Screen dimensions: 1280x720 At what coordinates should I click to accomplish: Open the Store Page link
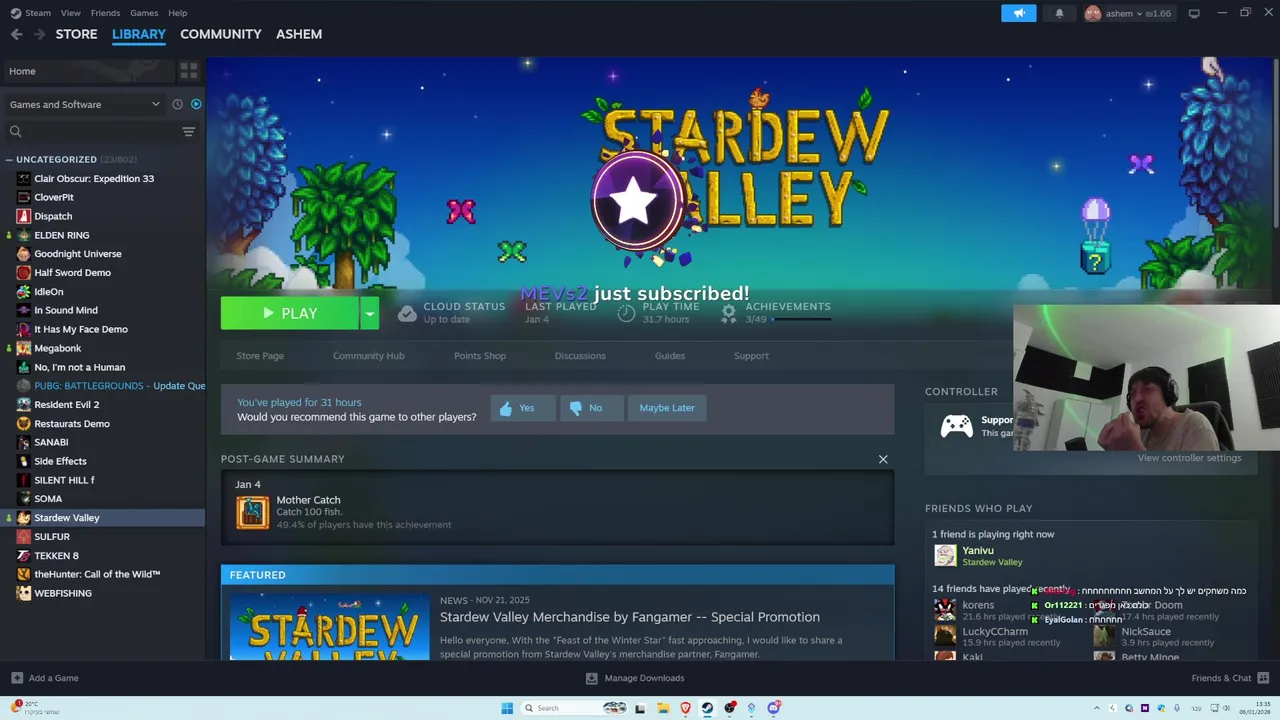tap(260, 356)
